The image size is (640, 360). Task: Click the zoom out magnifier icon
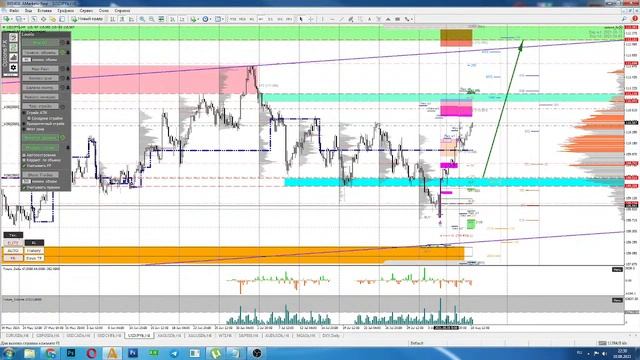pos(151,19)
